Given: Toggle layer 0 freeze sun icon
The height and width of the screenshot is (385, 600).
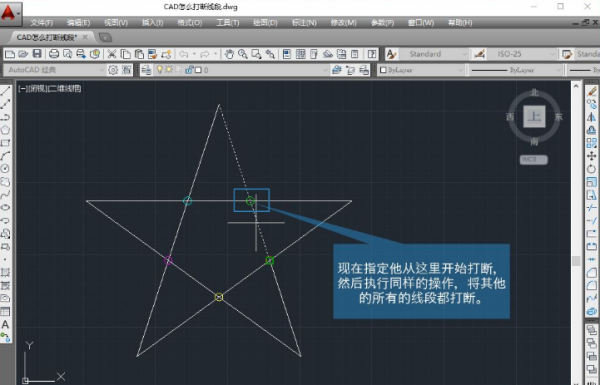Looking at the screenshot, I should [x=168, y=70].
